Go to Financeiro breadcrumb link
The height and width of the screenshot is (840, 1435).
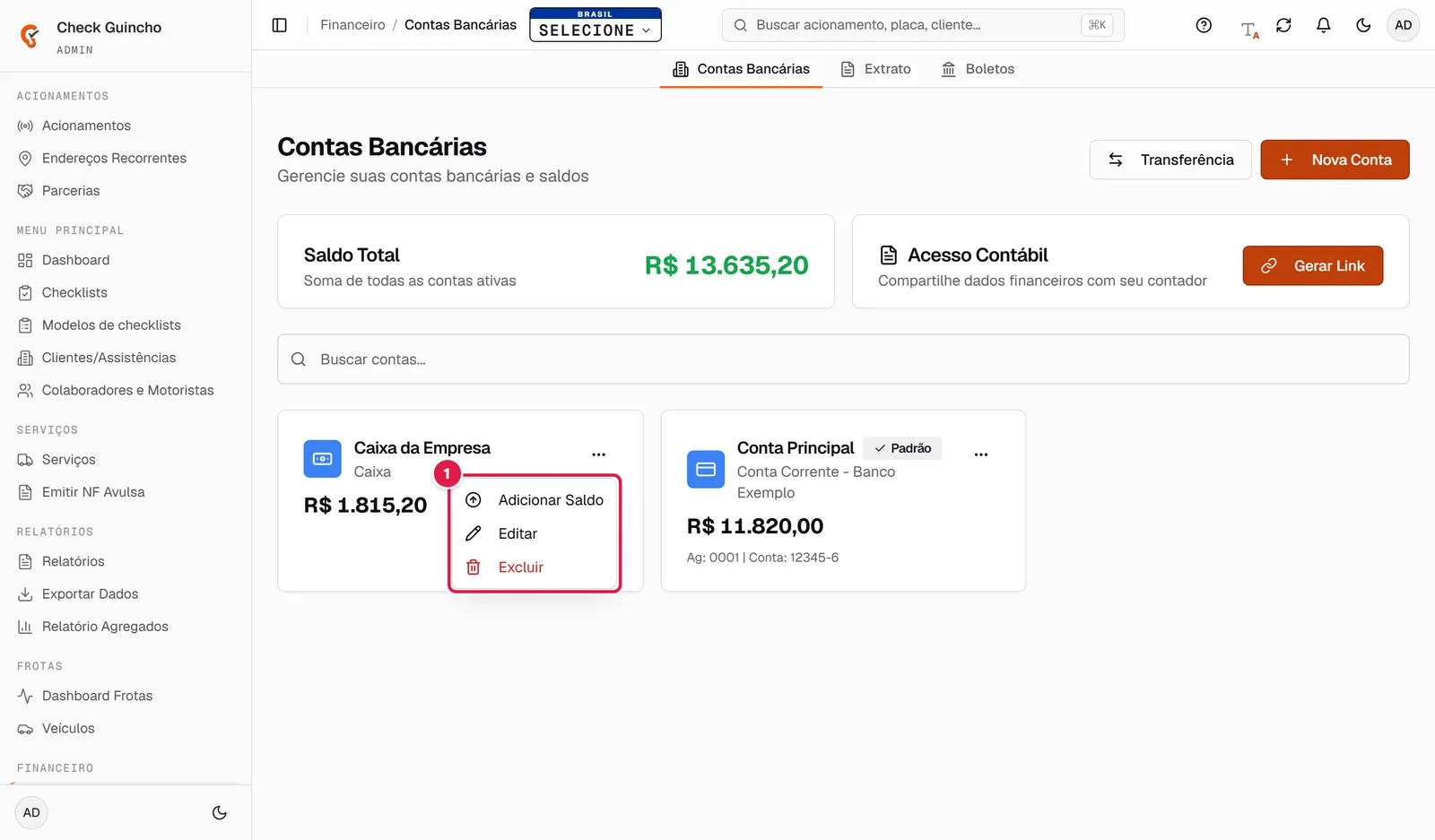pos(352,25)
